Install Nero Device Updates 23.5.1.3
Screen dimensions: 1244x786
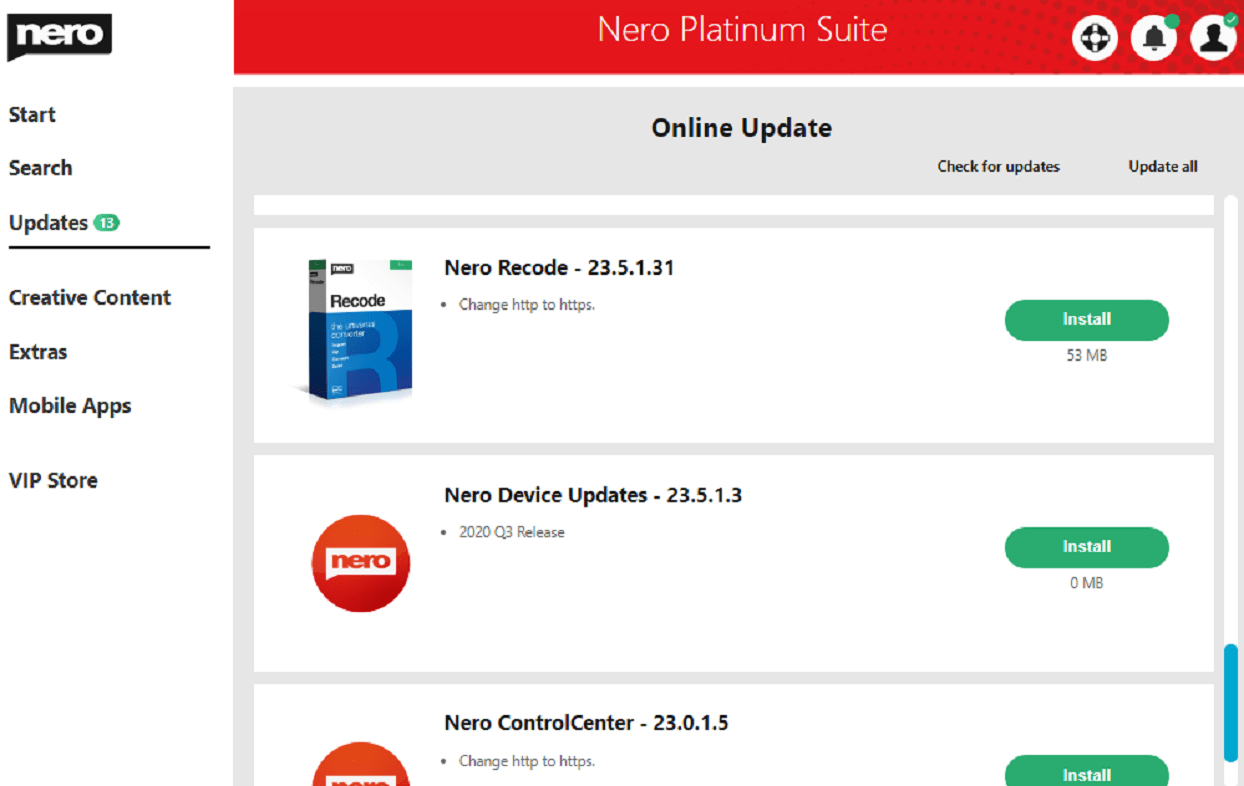click(x=1087, y=547)
